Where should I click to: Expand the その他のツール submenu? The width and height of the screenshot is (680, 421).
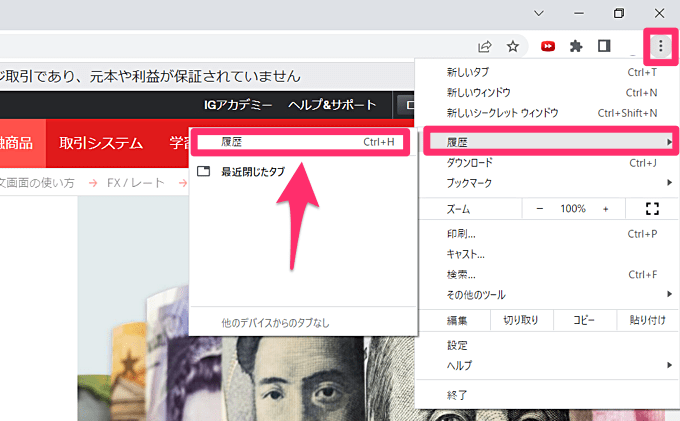coord(546,295)
